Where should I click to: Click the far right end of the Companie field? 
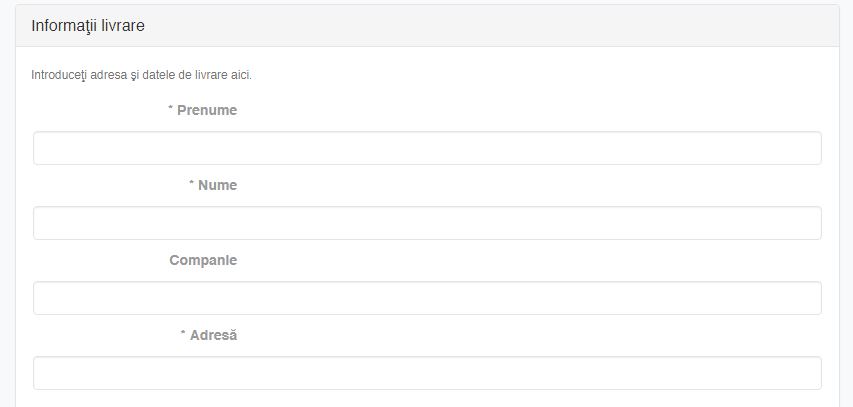pos(810,298)
